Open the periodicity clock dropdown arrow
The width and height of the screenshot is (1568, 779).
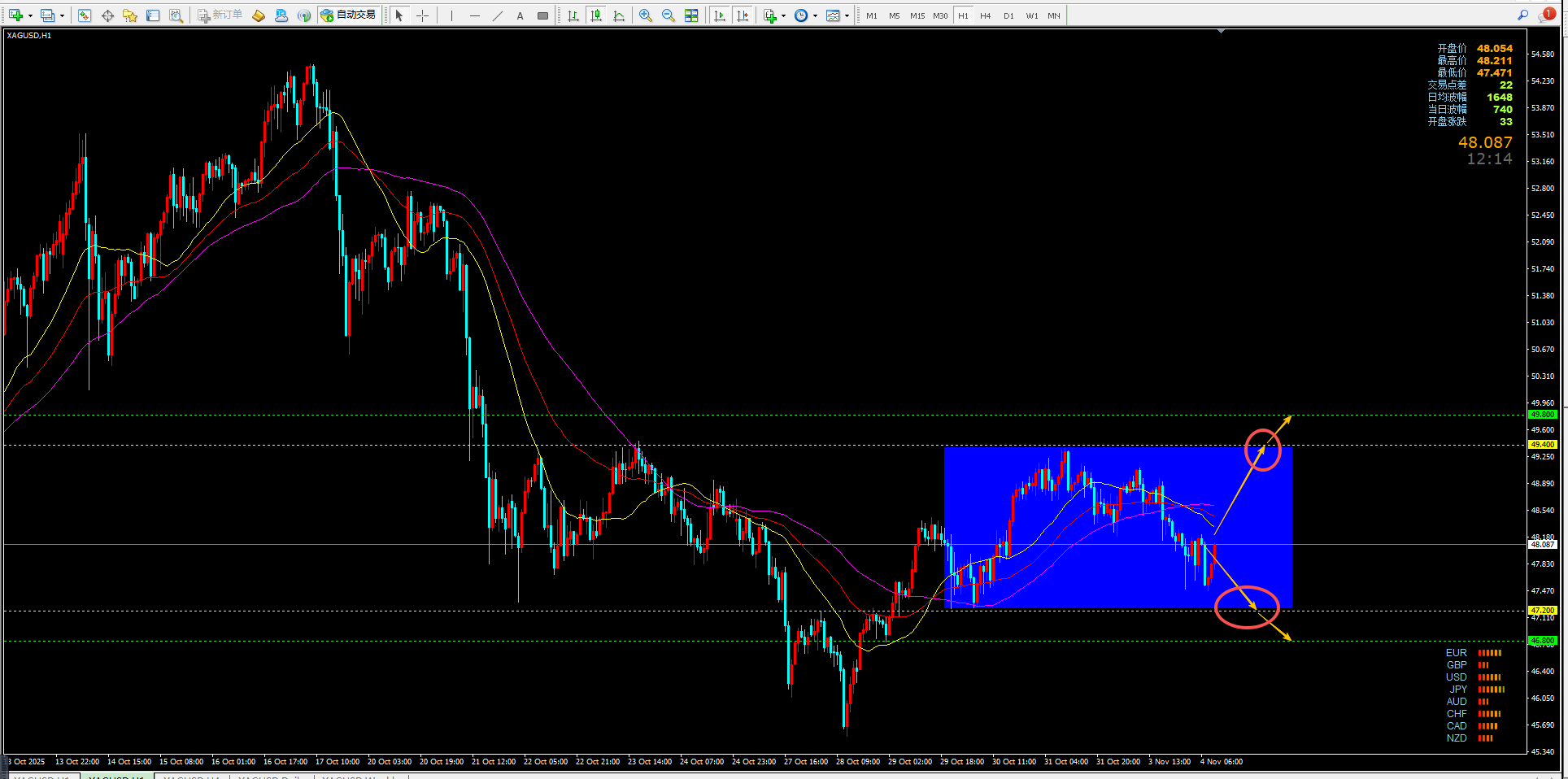coord(815,15)
